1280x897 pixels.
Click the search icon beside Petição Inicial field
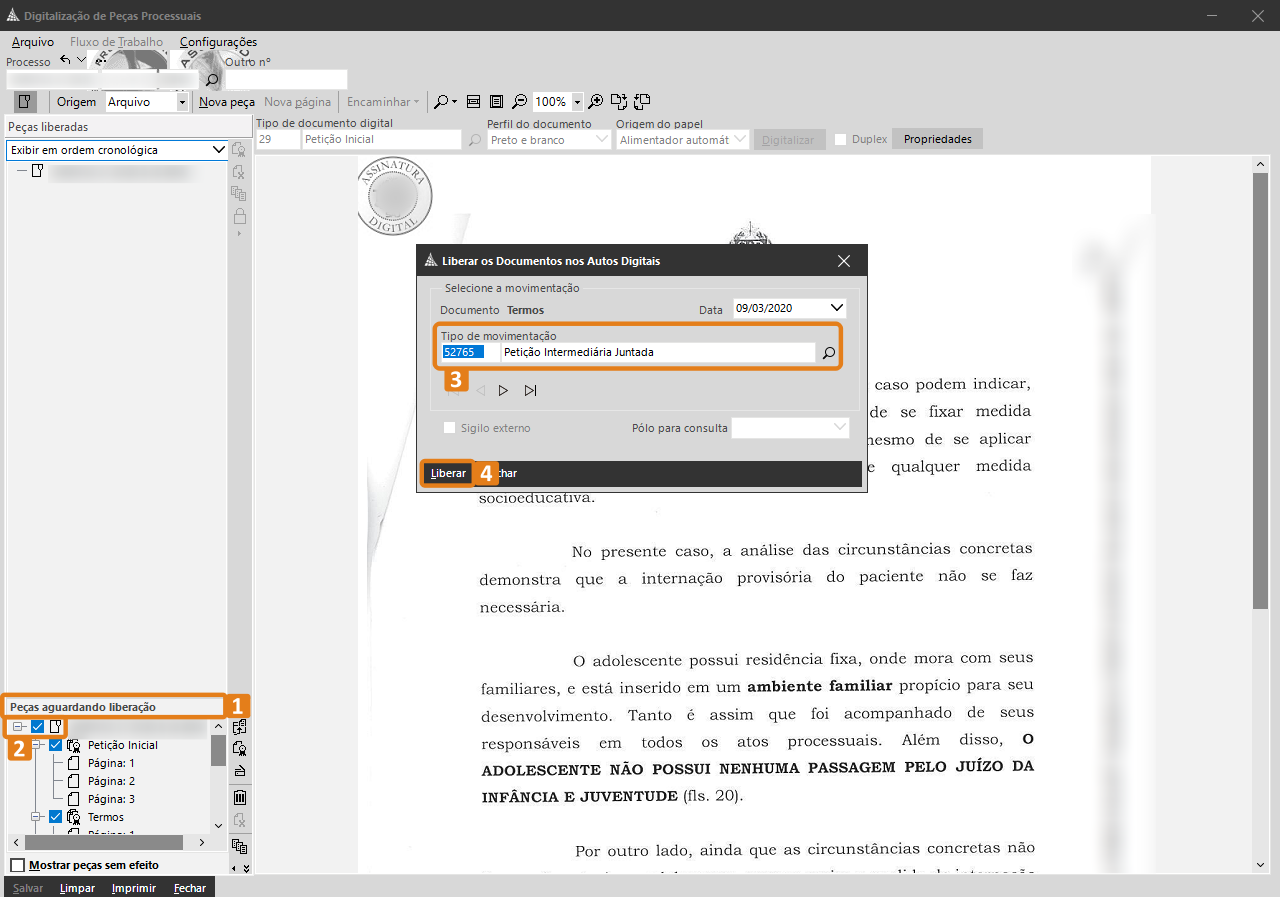[475, 140]
